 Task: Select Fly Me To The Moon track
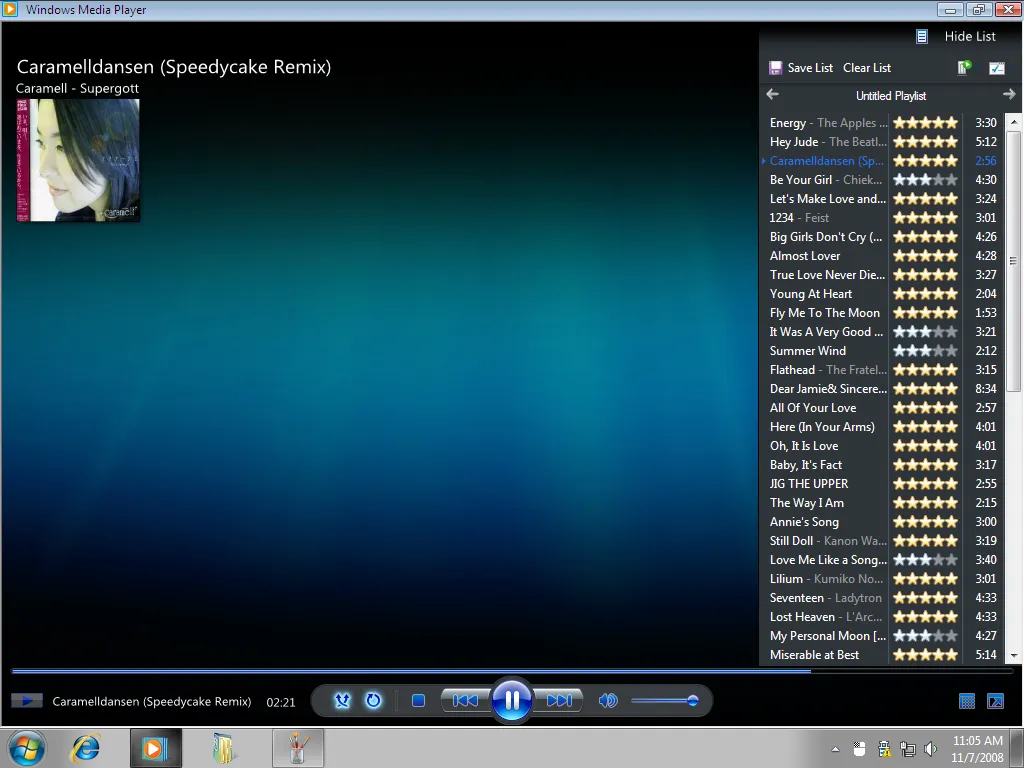coord(824,313)
